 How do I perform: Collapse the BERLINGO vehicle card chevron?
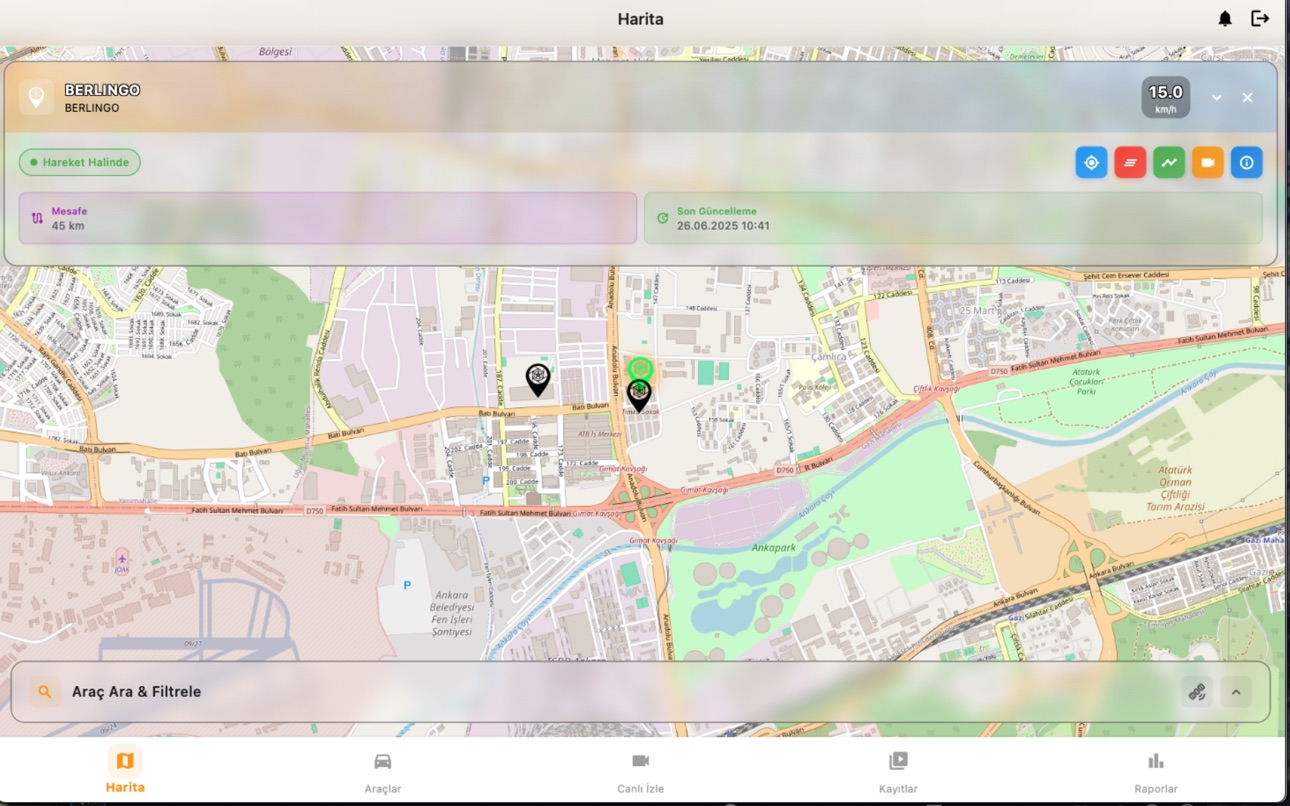pos(1217,98)
